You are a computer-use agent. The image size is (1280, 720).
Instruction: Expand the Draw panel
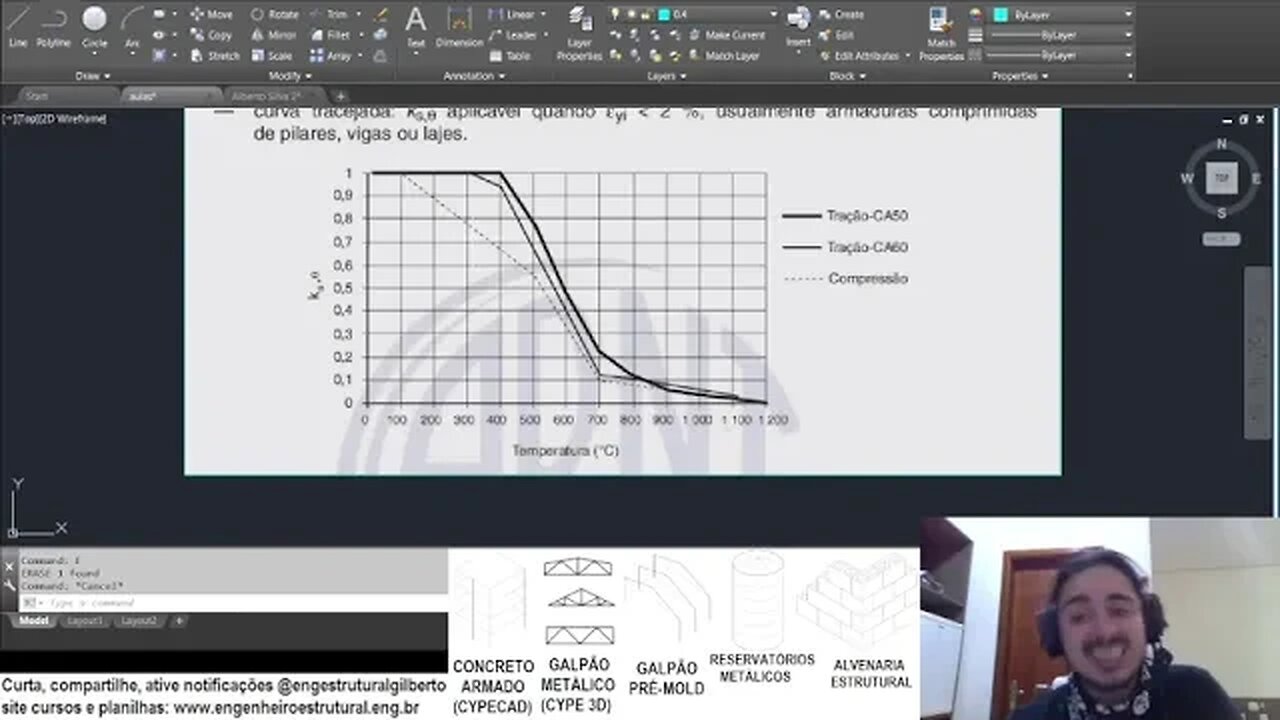(x=94, y=76)
